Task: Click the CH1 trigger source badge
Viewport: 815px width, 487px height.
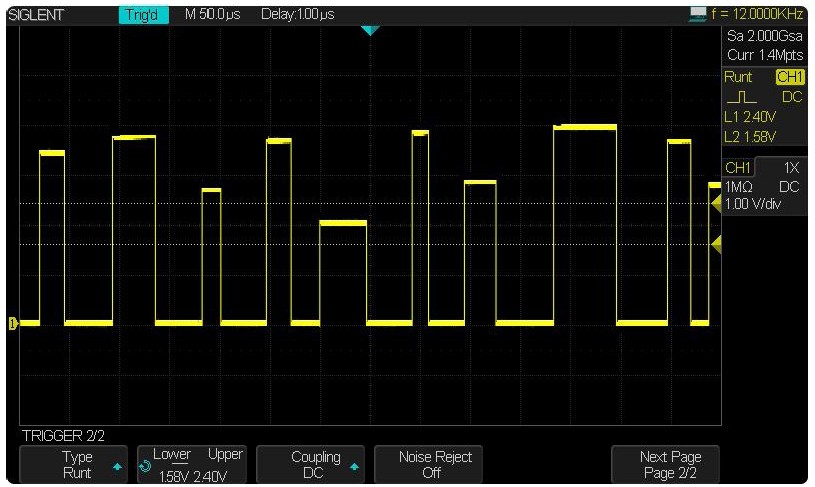Action: click(790, 77)
